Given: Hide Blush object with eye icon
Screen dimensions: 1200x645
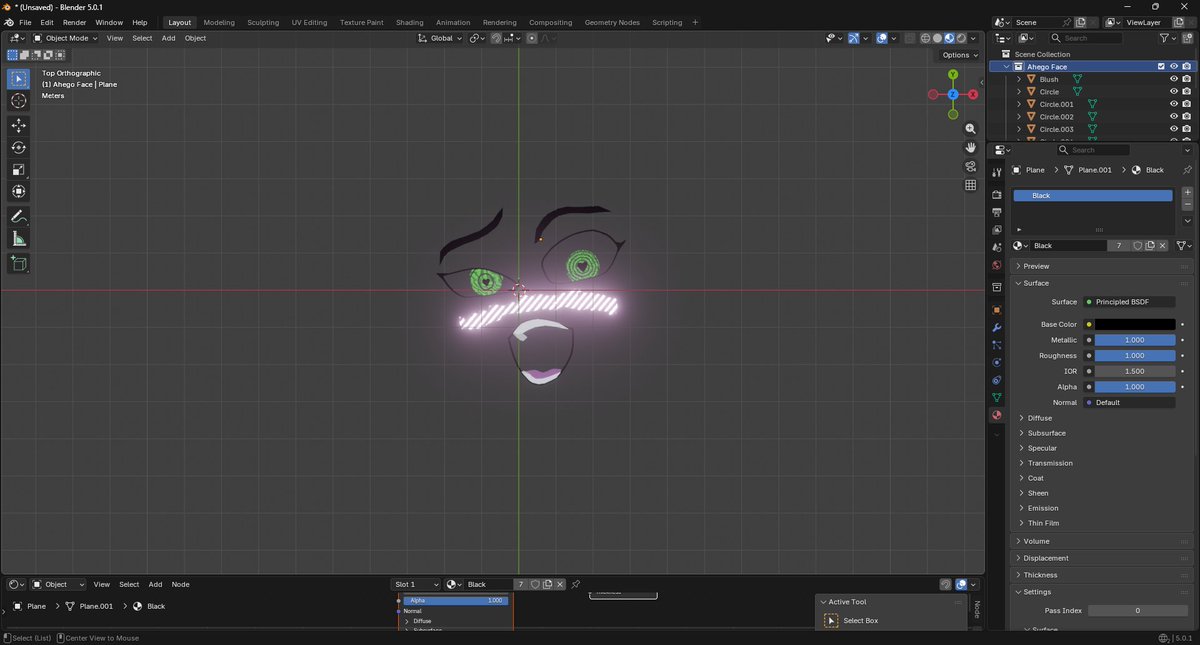Looking at the screenshot, I should coord(1174,79).
